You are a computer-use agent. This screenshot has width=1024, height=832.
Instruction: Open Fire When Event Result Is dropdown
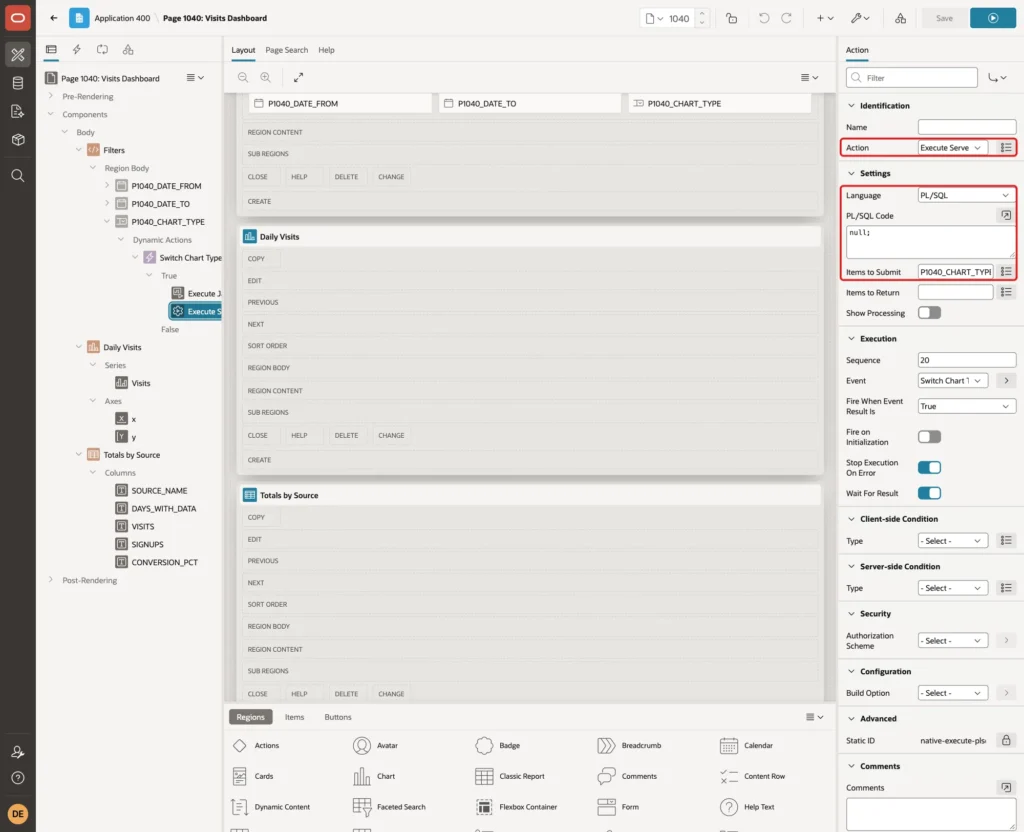[x=966, y=406]
